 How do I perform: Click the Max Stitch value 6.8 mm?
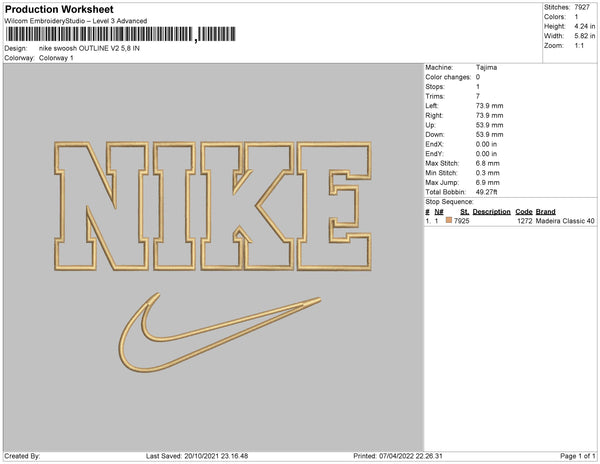pos(488,163)
